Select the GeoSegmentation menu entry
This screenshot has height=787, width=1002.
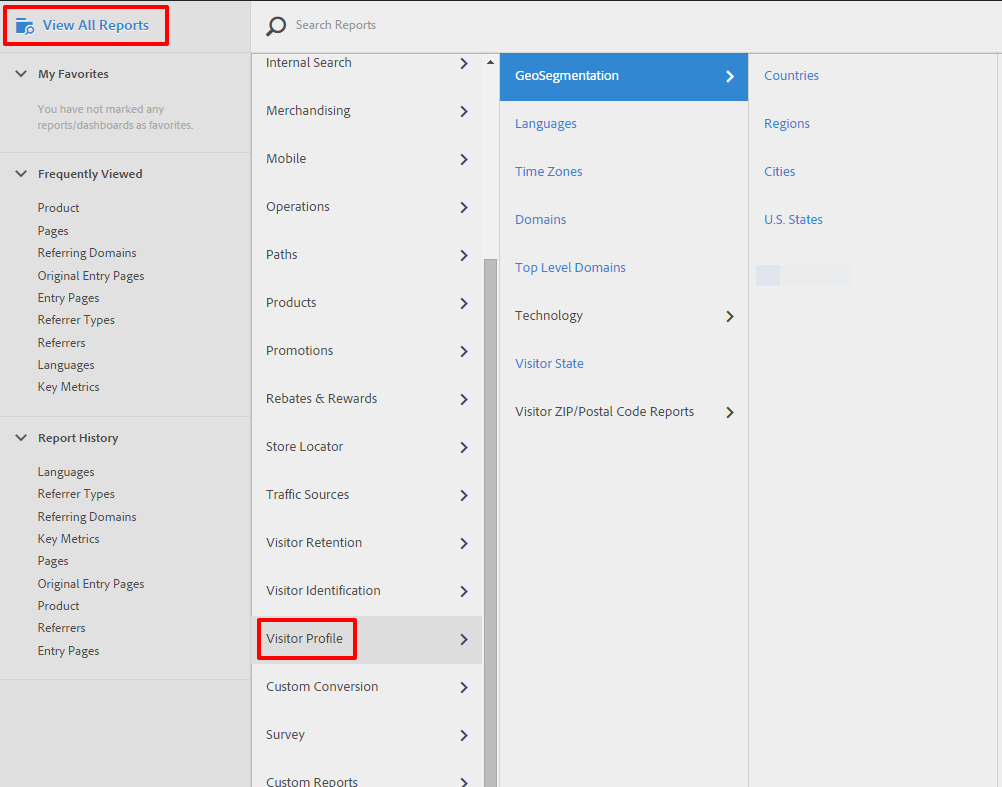624,77
